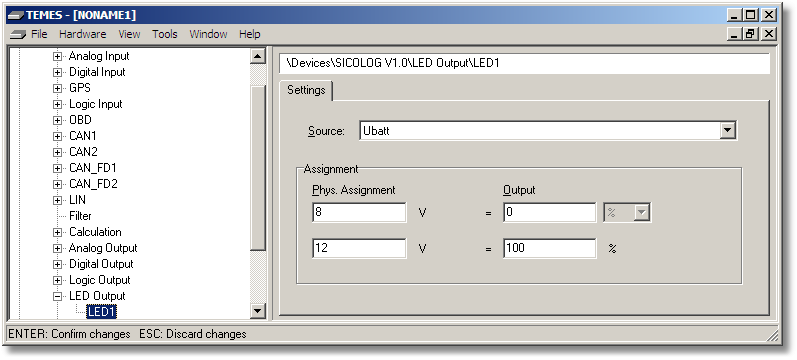The image size is (797, 360).
Task: Click the Output field containing 100
Action: coord(549,248)
